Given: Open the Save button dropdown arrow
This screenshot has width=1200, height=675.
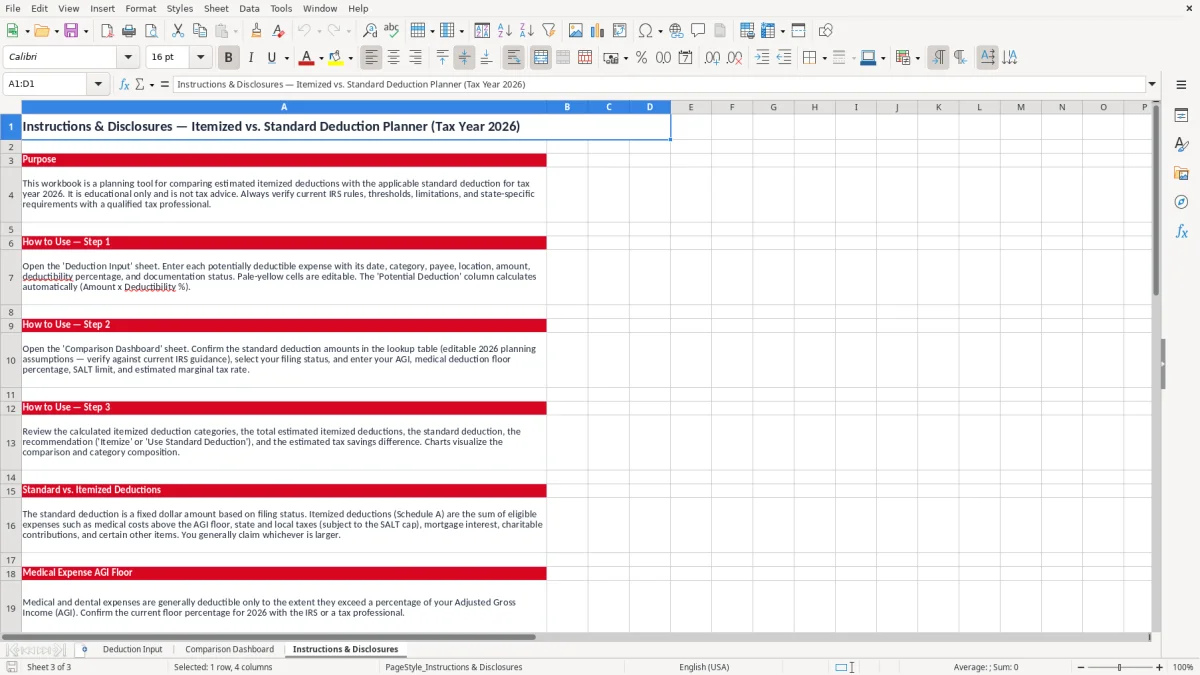Looking at the screenshot, I should click(86, 31).
